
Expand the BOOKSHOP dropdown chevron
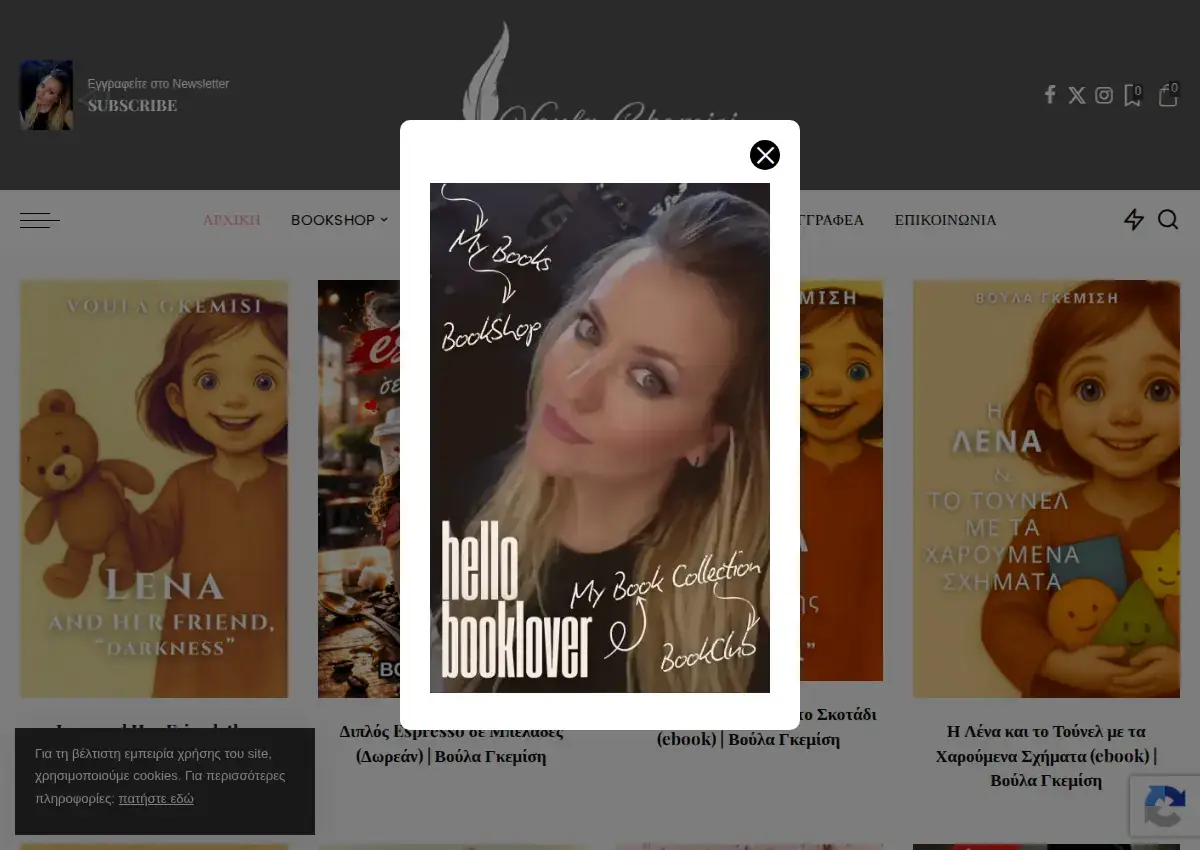click(384, 220)
